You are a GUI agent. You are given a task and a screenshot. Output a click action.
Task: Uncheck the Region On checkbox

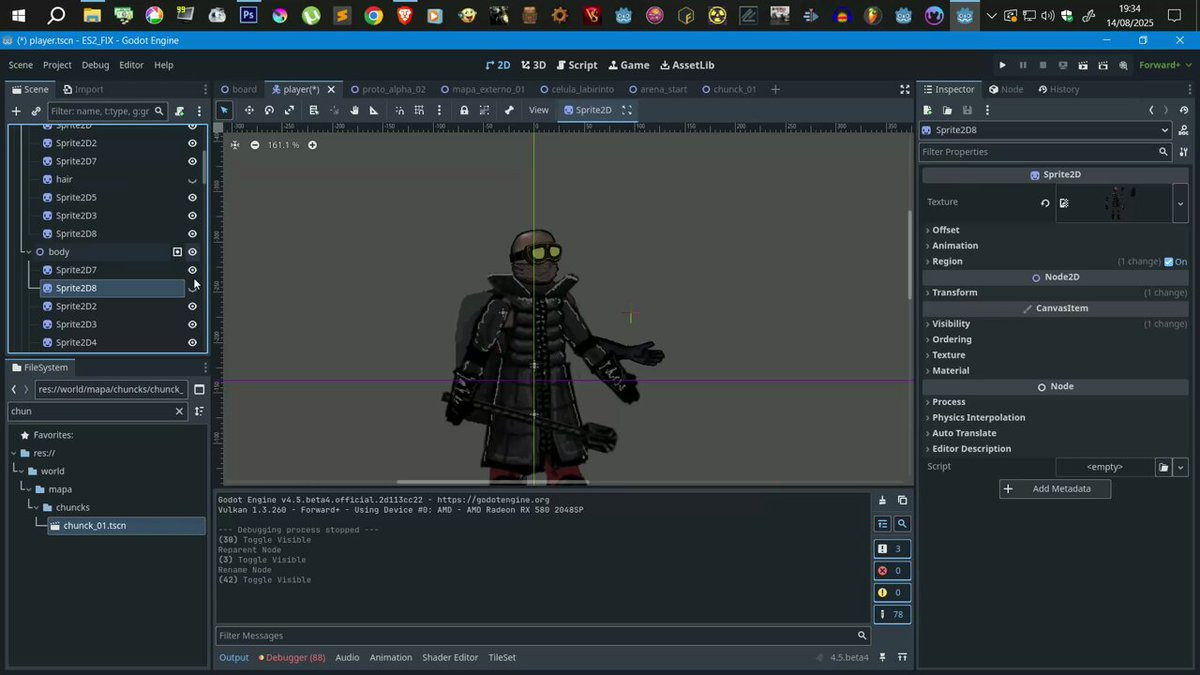(x=1169, y=262)
